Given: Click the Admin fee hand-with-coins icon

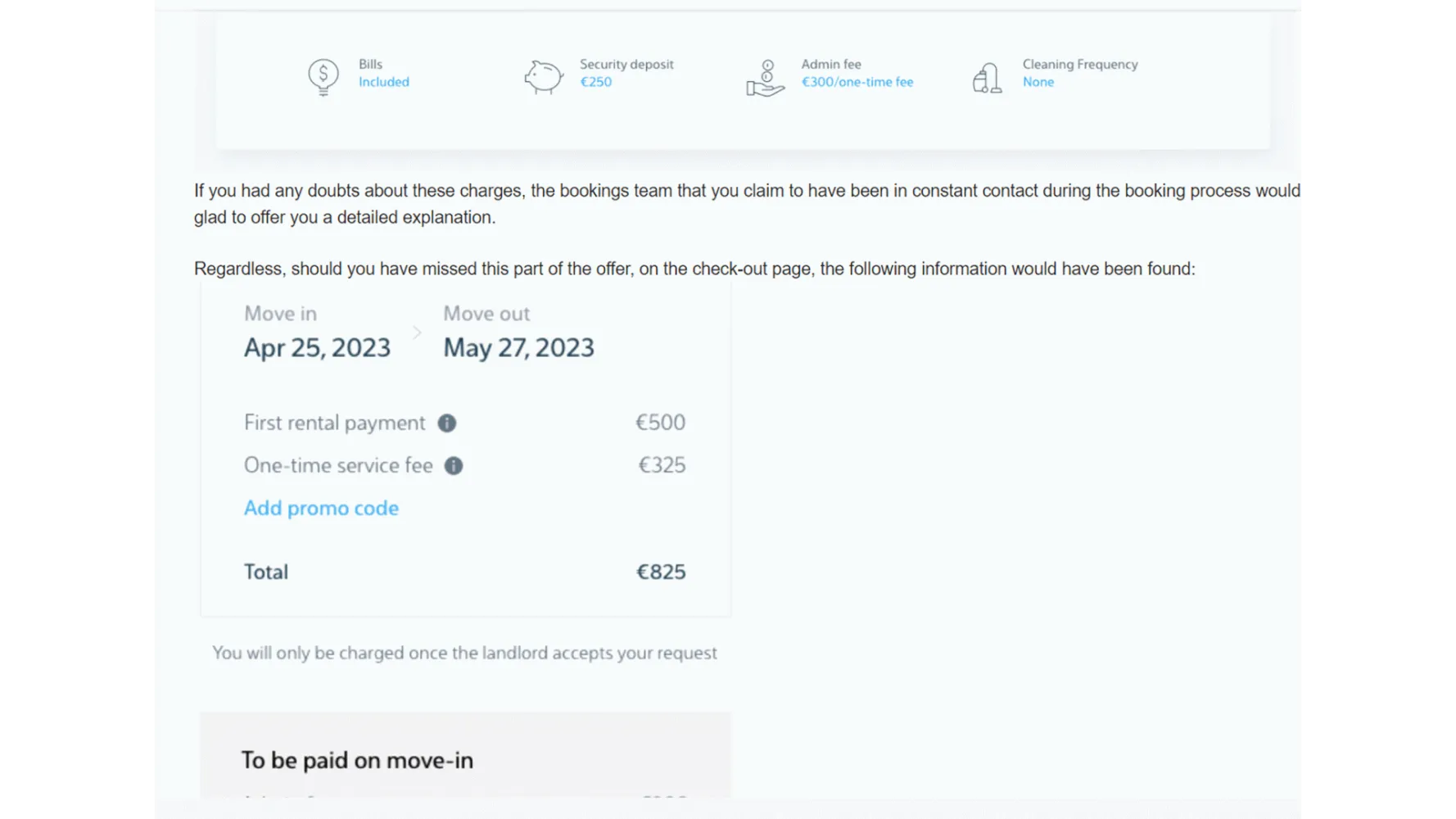Looking at the screenshot, I should [765, 78].
